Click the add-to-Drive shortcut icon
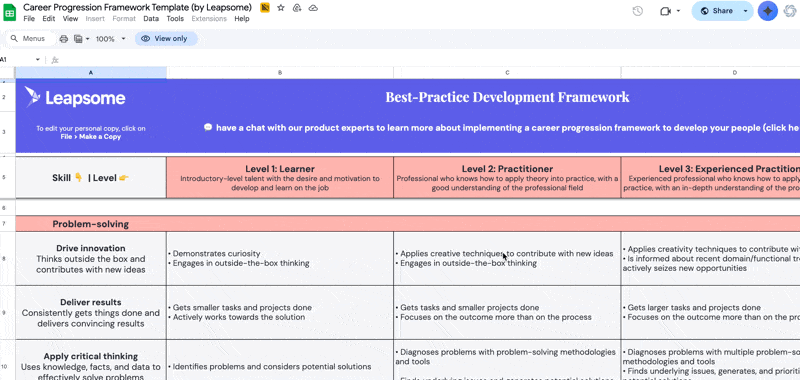 [x=297, y=8]
